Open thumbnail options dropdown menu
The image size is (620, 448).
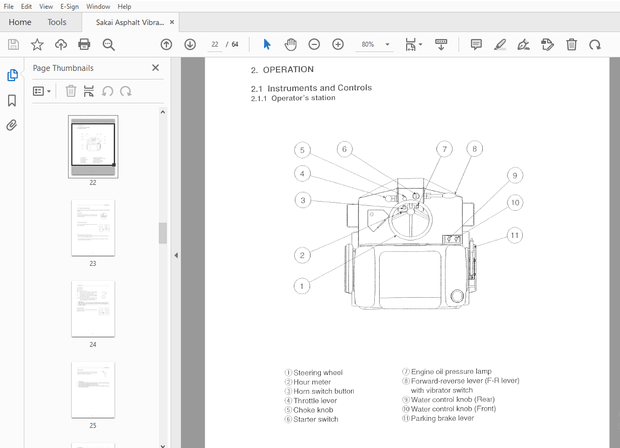pos(42,91)
